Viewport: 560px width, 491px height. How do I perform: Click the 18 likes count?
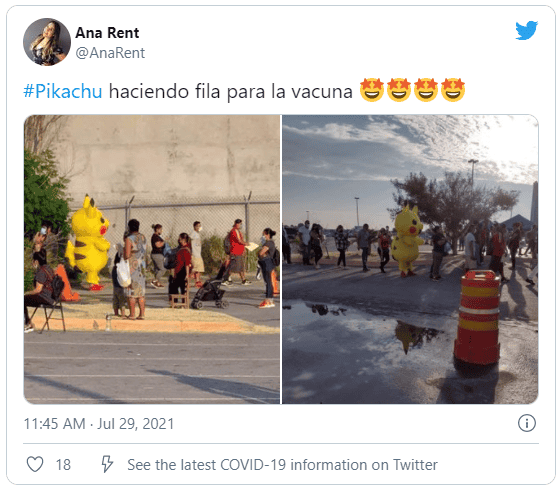pos(63,465)
